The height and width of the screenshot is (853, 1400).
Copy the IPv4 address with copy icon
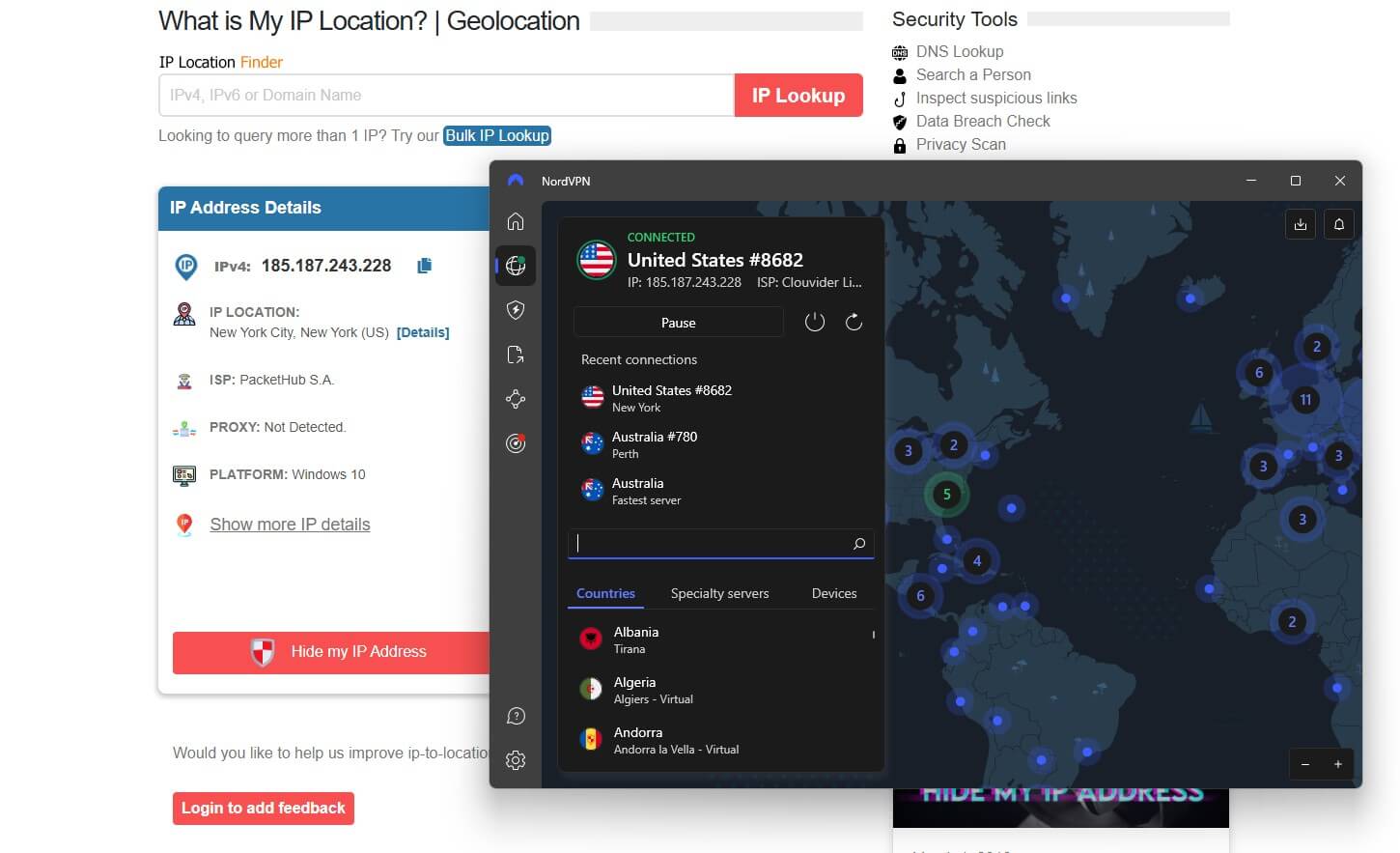[424, 266]
